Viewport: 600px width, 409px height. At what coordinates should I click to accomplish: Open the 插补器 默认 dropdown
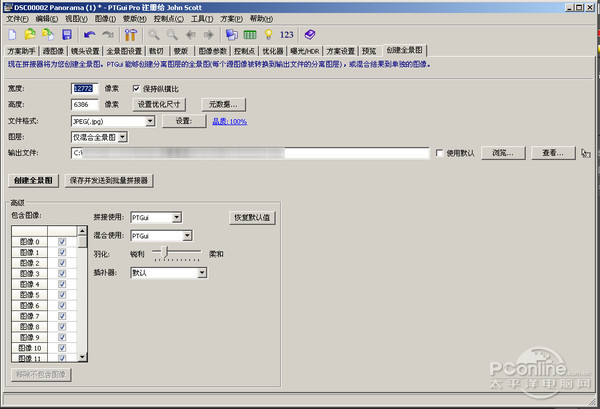pos(202,273)
